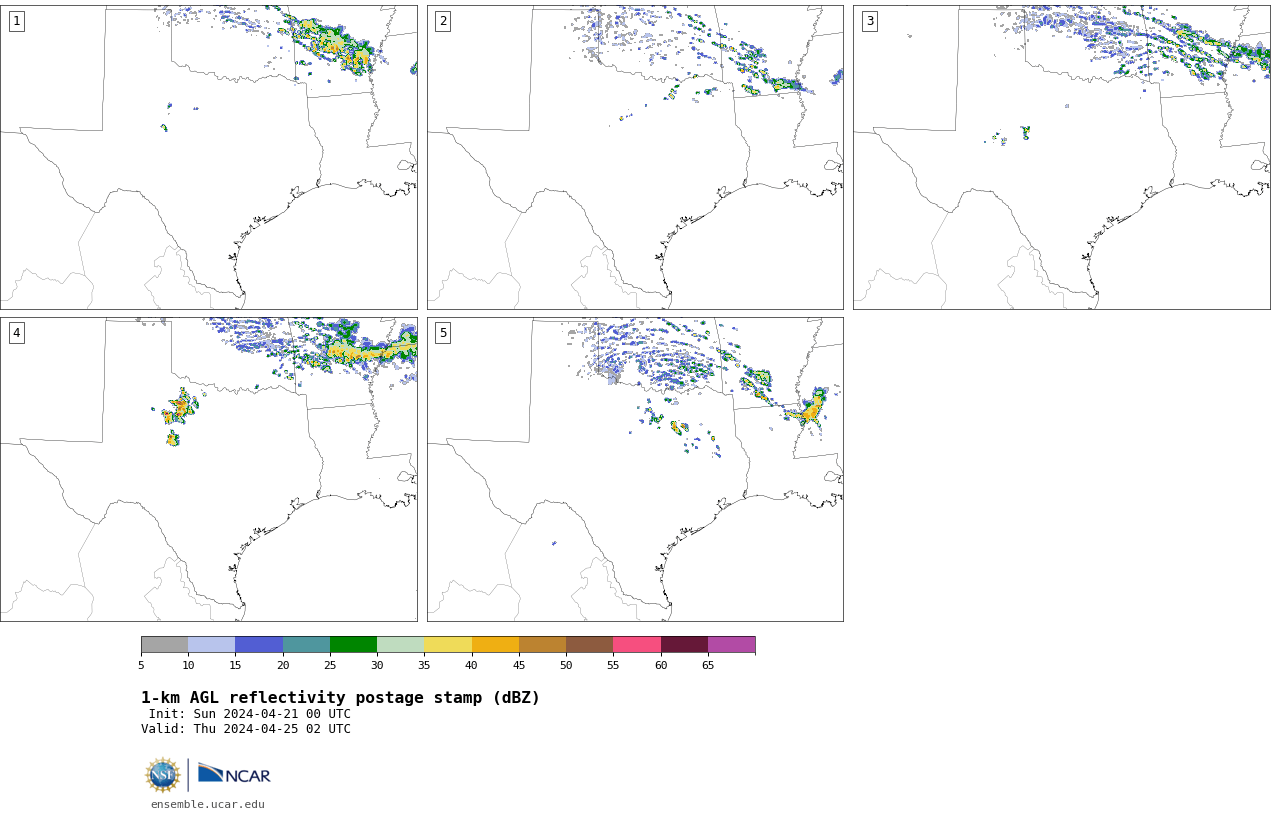
Task: Open ensemble member 5 reflectivity map
Action: click(635, 470)
